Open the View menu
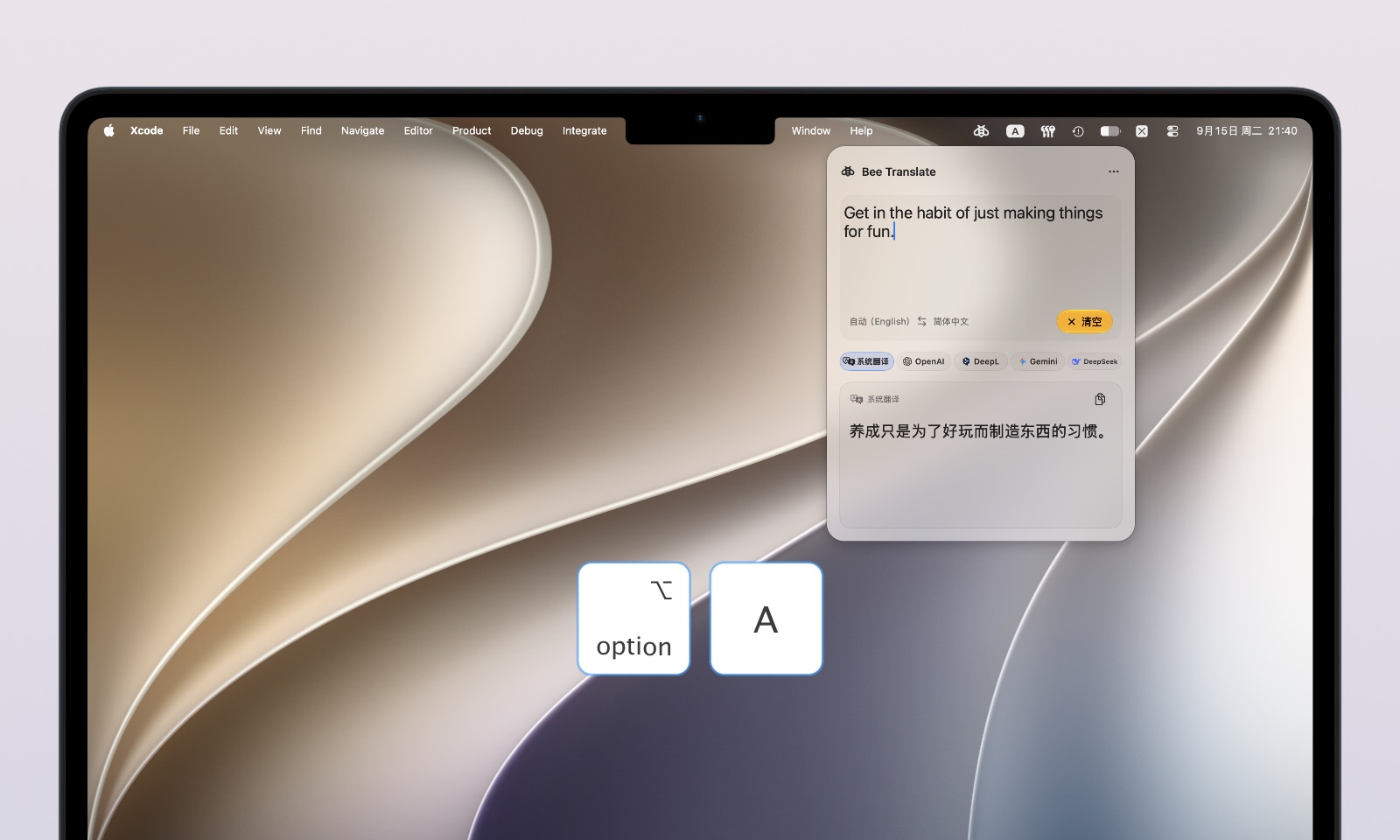 click(269, 130)
